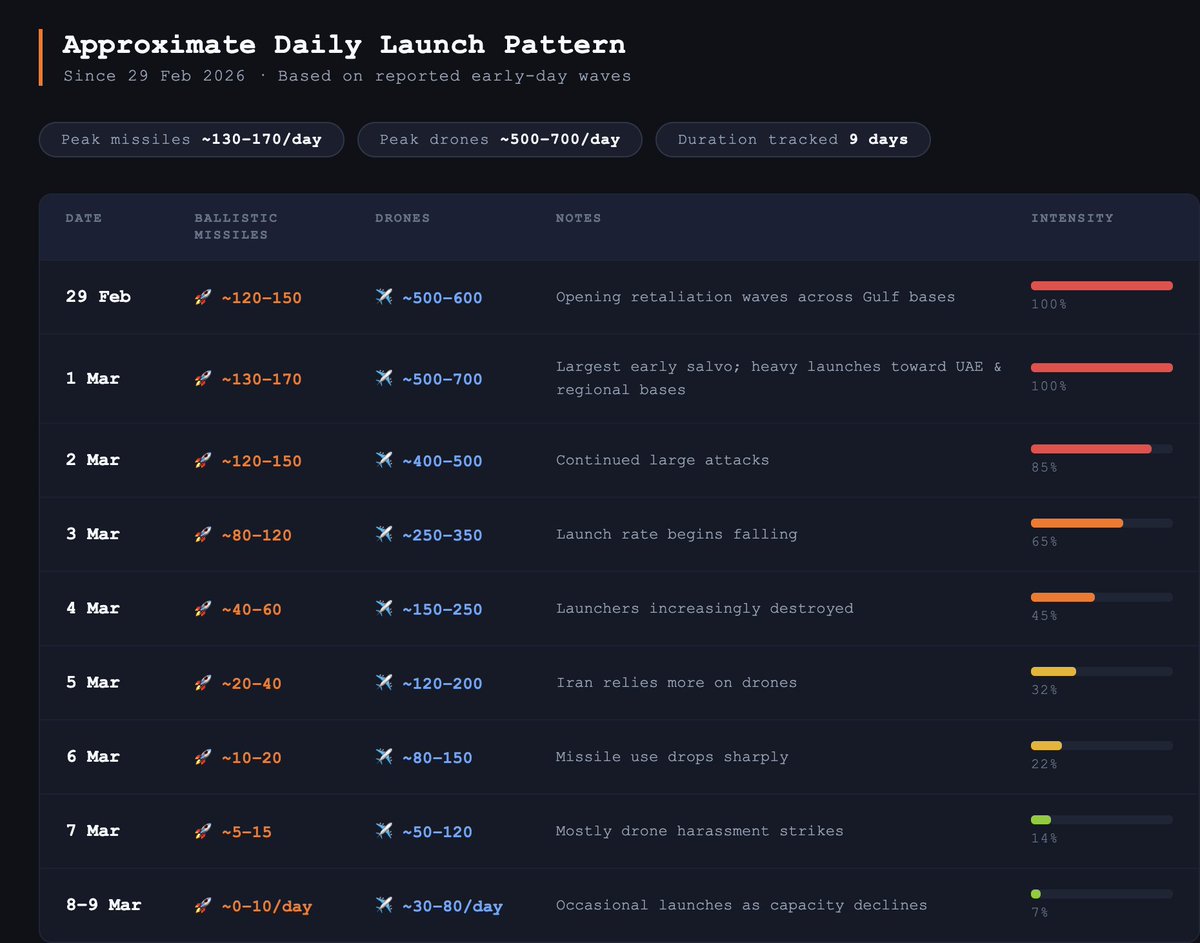This screenshot has width=1200, height=943.
Task: Click the 'Launchers increasingly destroyed' note
Action: 704,608
